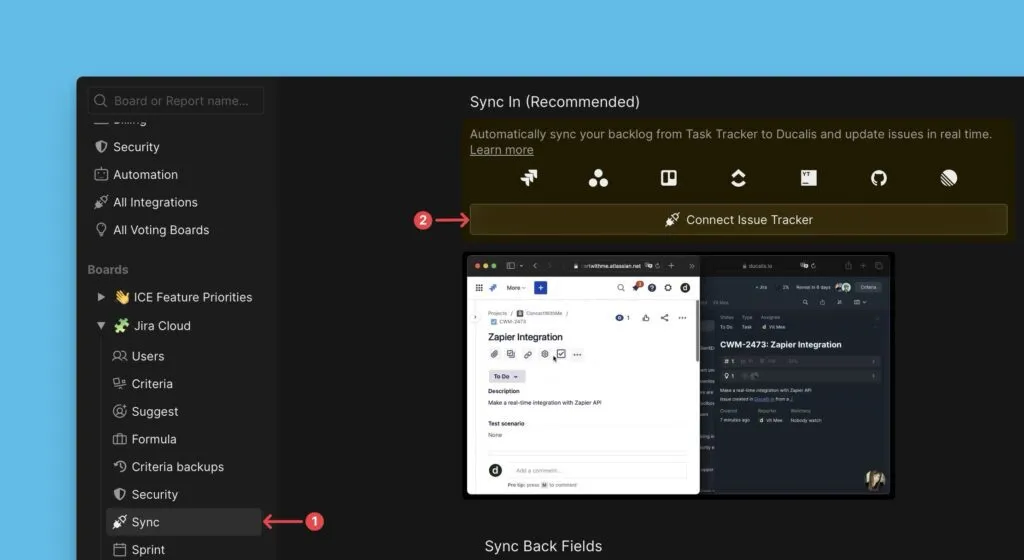Select the Linear tracker icon
This screenshot has height=560, width=1024.
click(948, 178)
